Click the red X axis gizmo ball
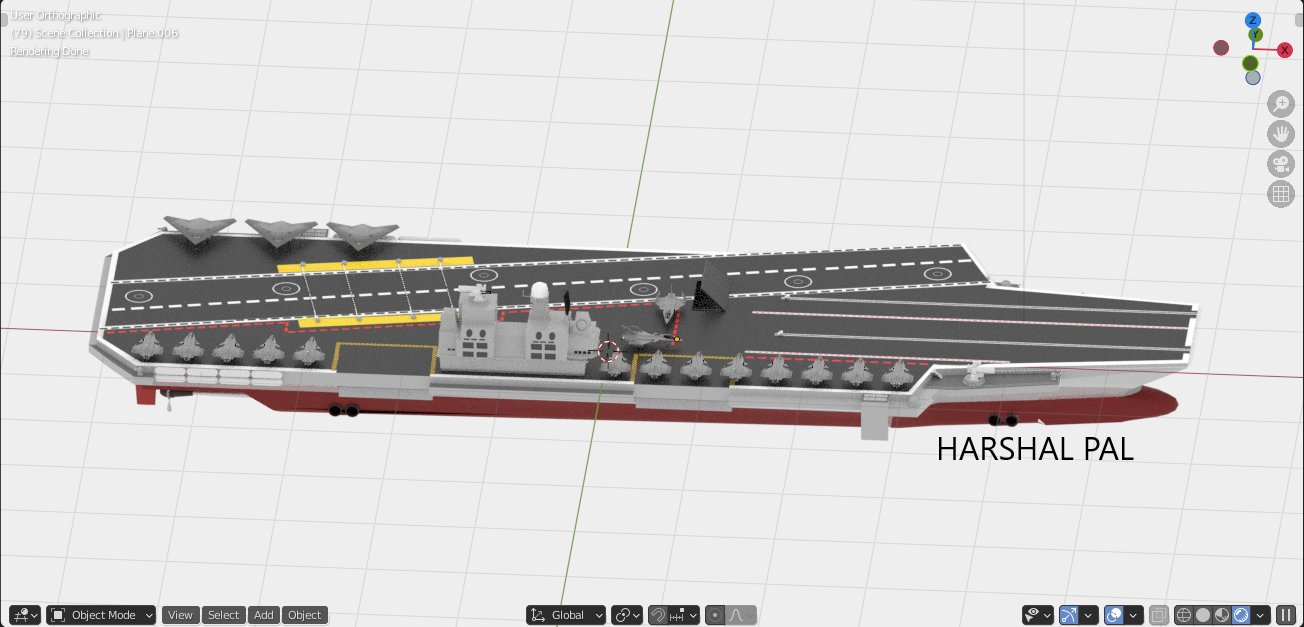 pyautogui.click(x=1284, y=50)
